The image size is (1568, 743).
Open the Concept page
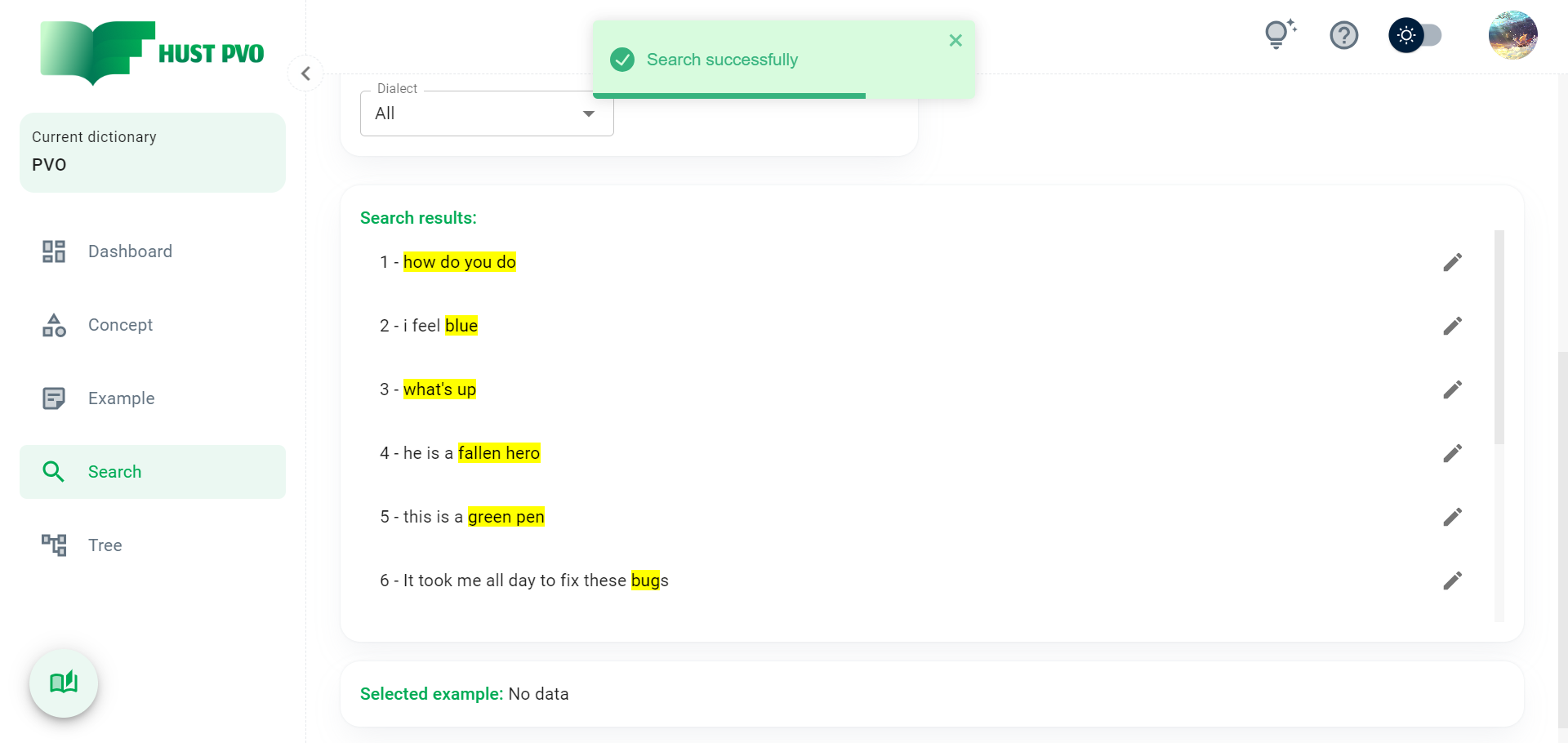(x=153, y=325)
